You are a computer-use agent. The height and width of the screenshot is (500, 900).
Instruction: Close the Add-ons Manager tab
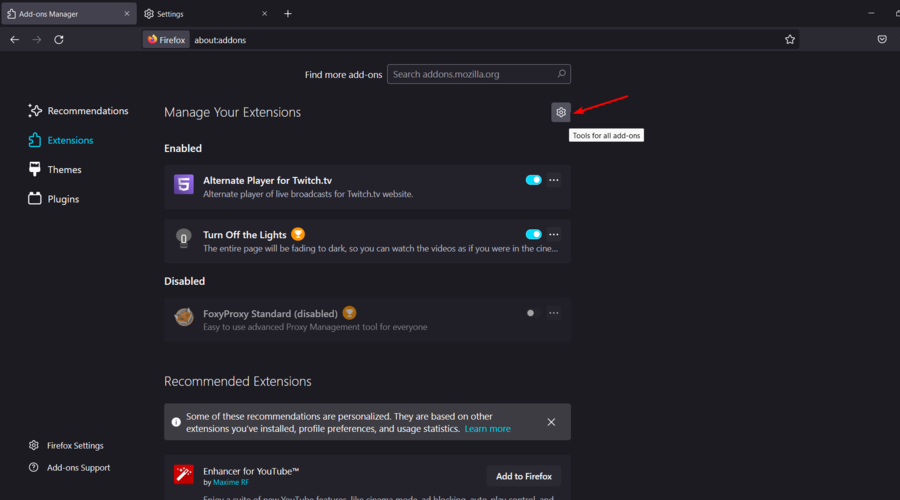[x=127, y=14]
